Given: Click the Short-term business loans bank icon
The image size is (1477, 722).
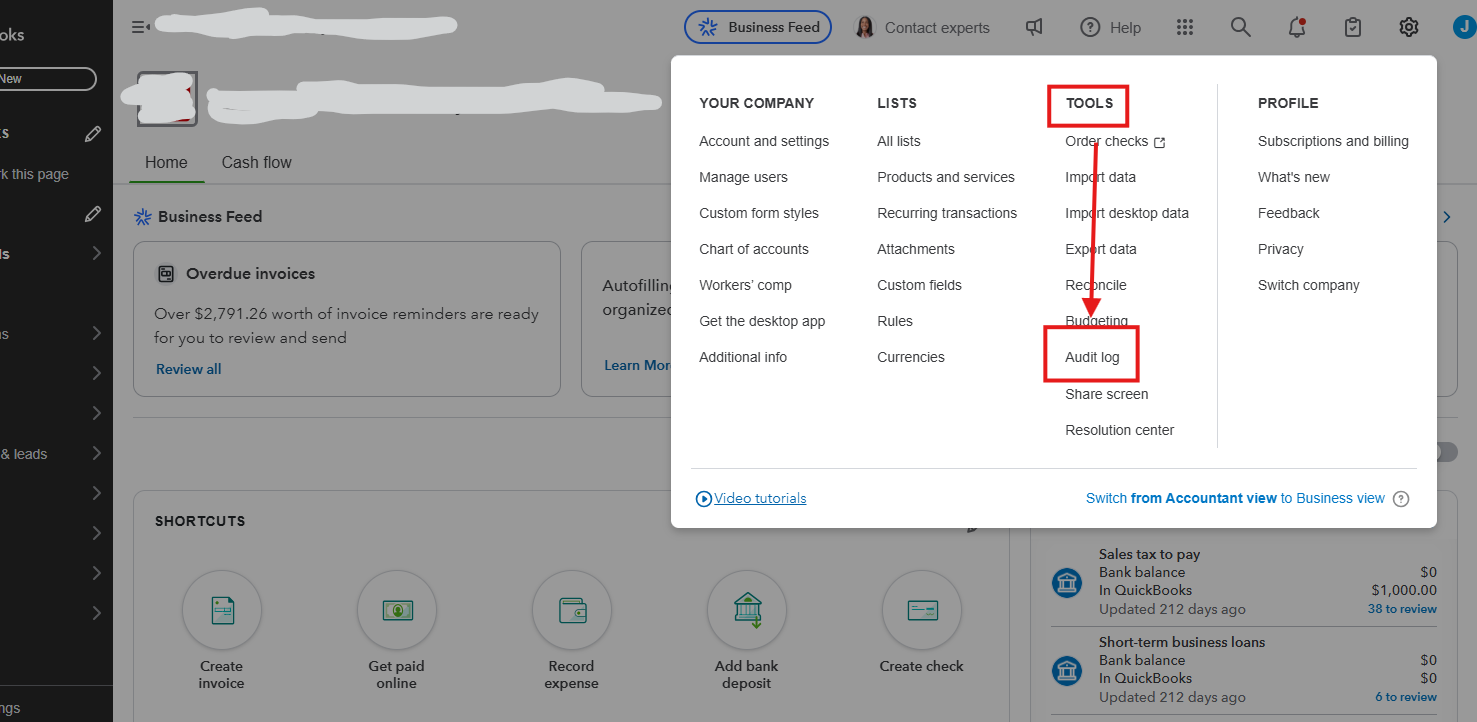Looking at the screenshot, I should (1067, 670).
